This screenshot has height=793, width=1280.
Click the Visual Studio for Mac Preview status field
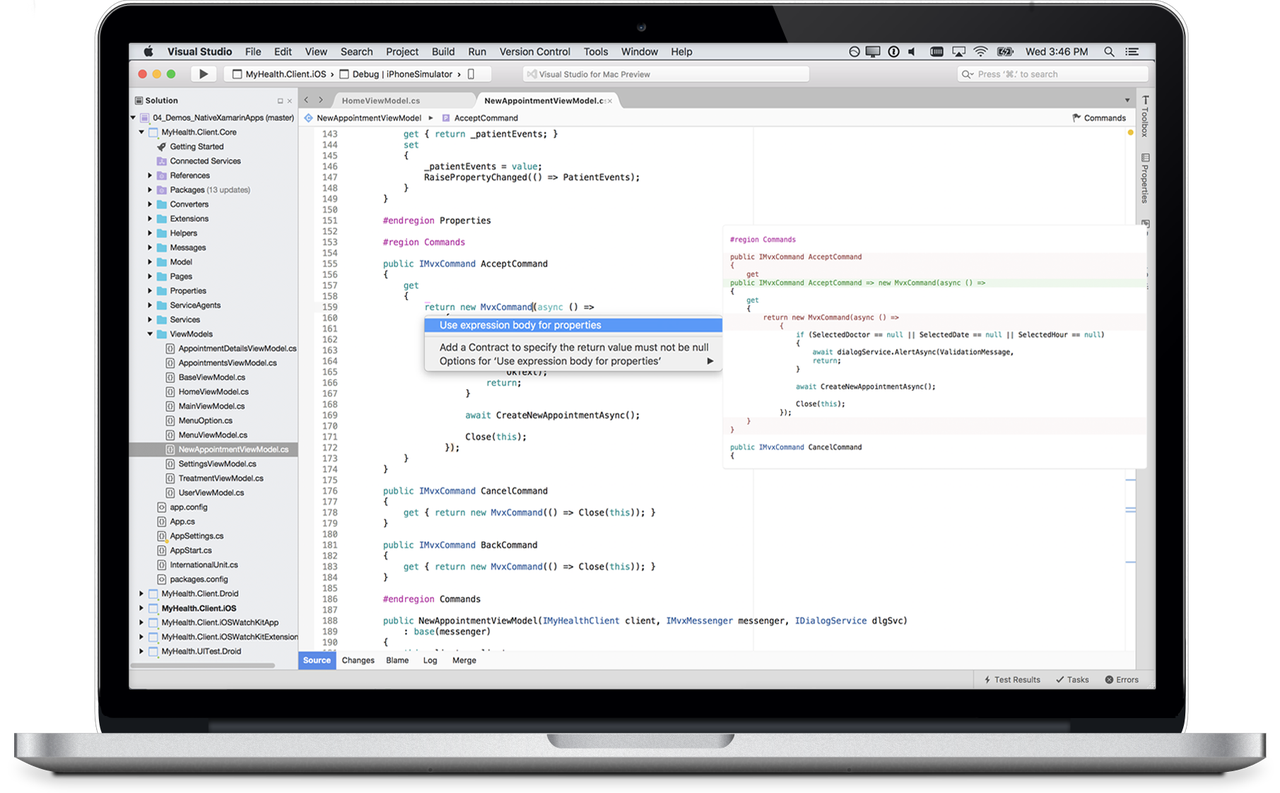click(x=665, y=74)
